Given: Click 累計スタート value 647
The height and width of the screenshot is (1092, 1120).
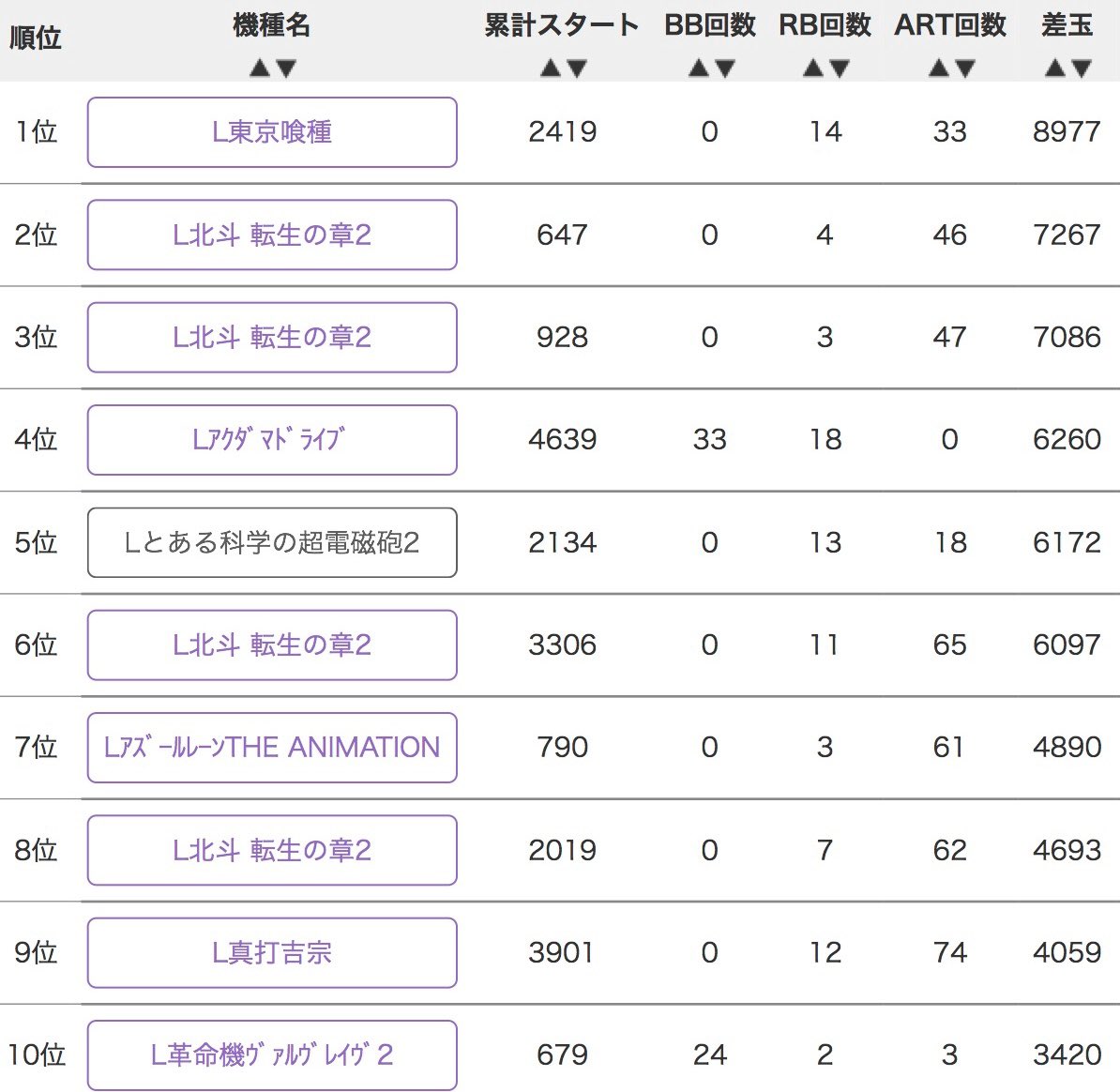Looking at the screenshot, I should point(563,235).
